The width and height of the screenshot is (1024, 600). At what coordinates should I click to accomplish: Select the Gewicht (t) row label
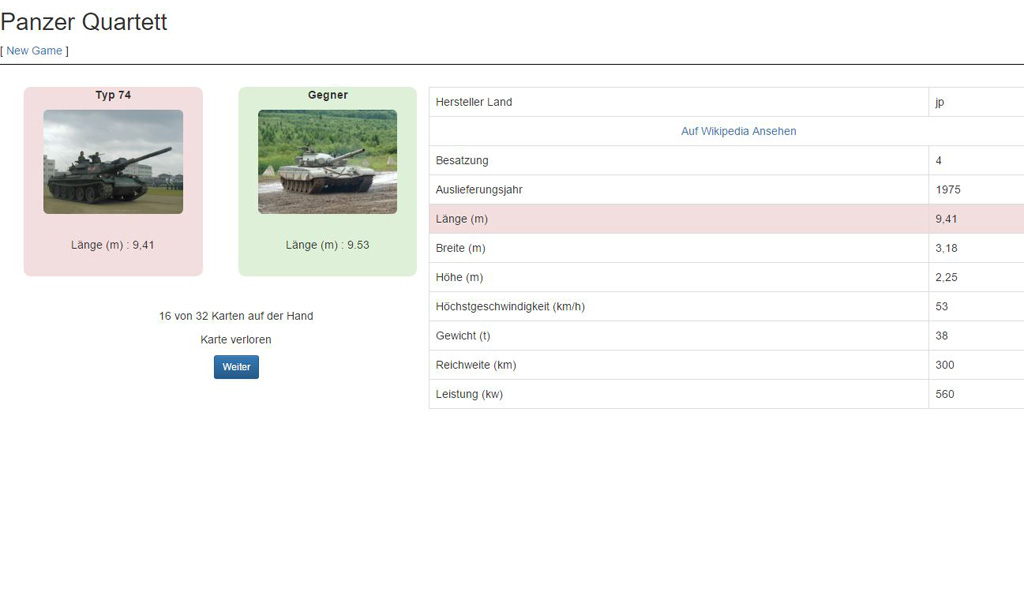pyautogui.click(x=463, y=336)
